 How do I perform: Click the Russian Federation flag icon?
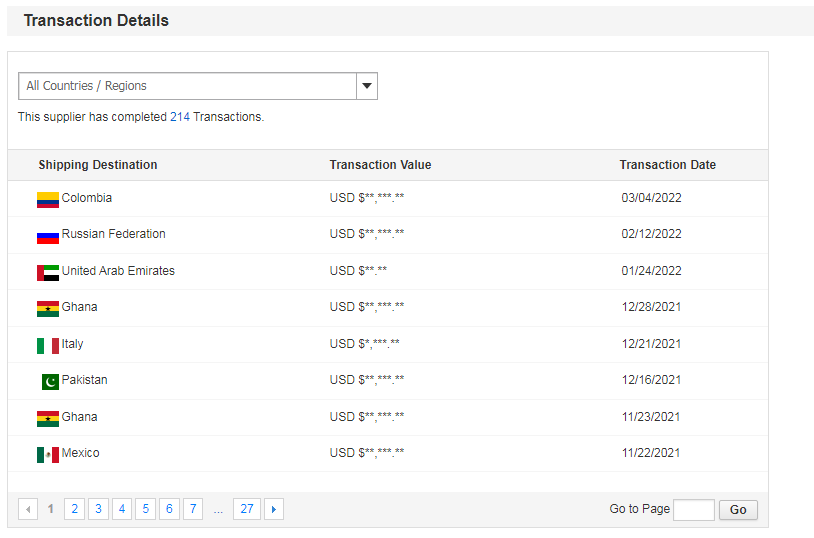pos(48,236)
